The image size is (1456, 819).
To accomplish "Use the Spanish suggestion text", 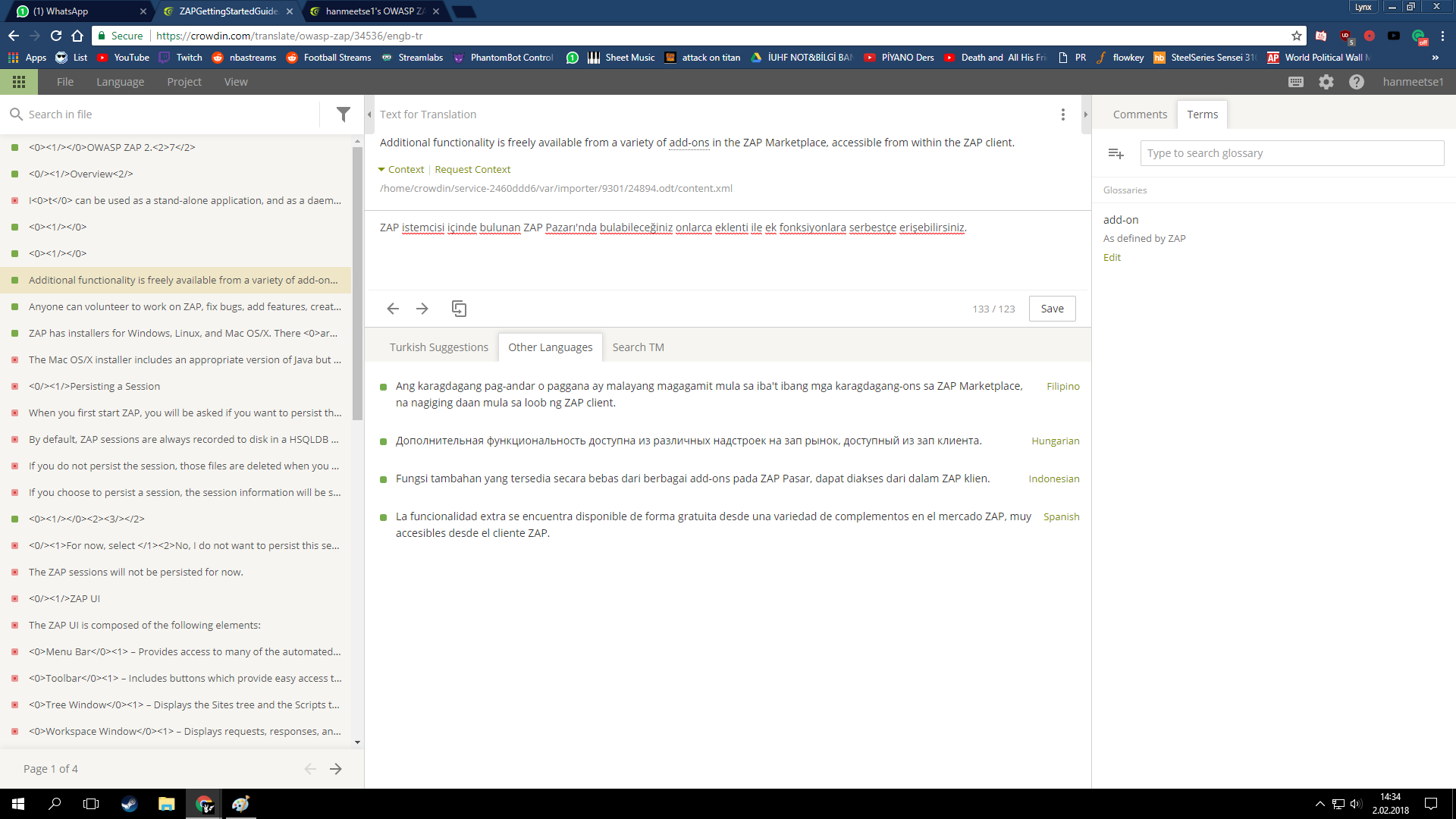I will pos(713,525).
